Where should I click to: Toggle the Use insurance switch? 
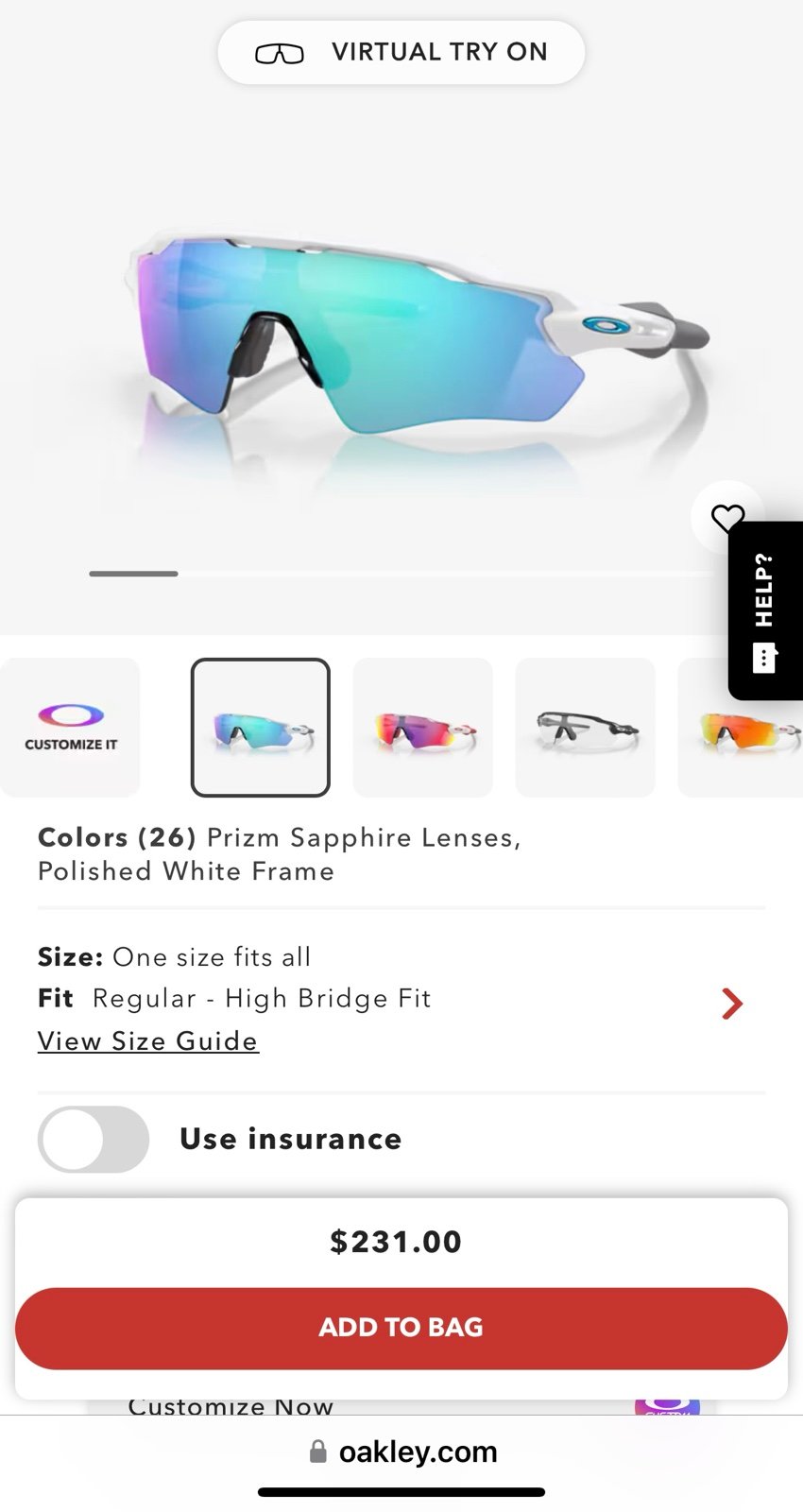click(x=94, y=1139)
